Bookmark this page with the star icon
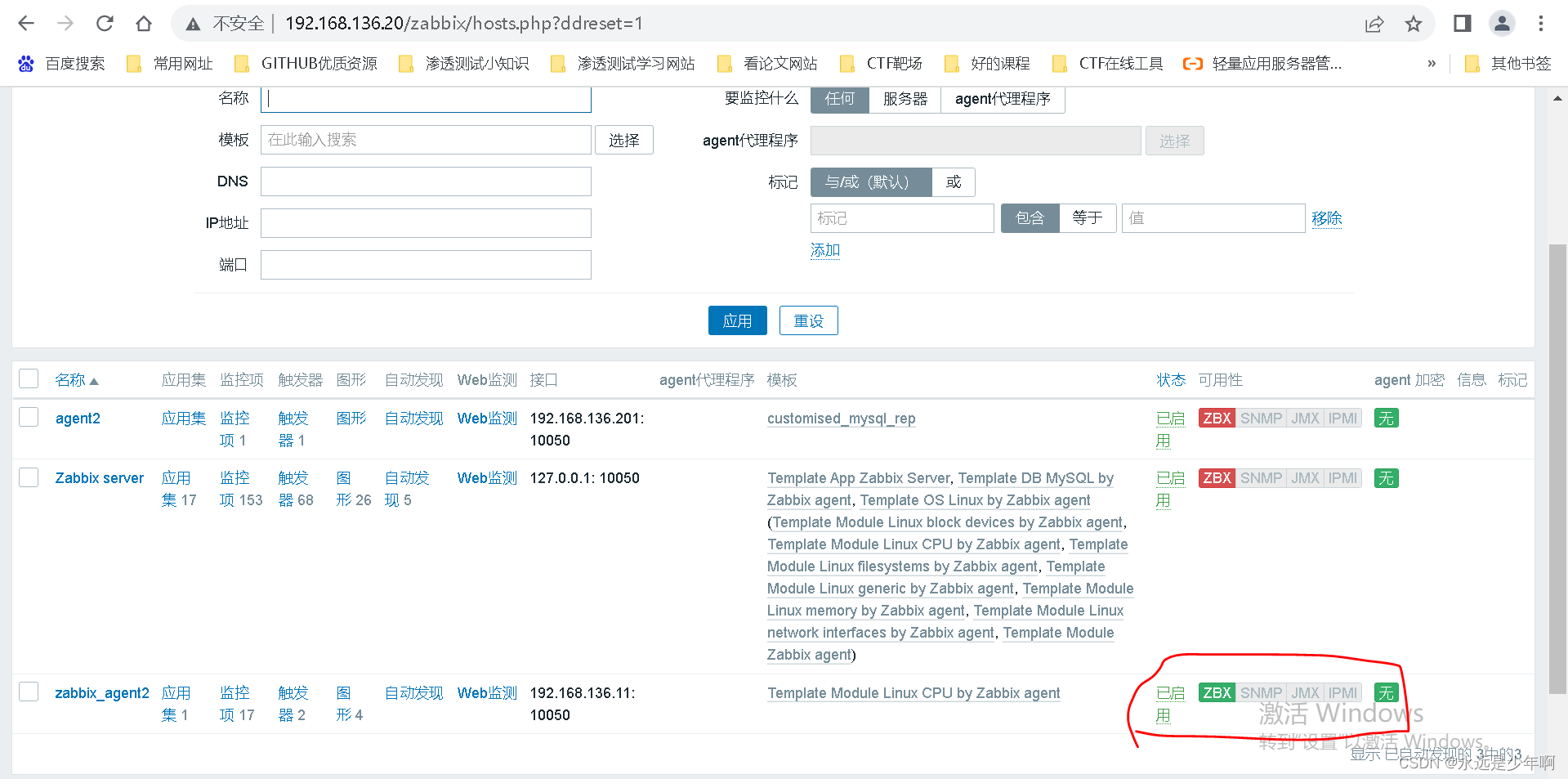Screen dimensions: 1568x779 coord(1414,24)
